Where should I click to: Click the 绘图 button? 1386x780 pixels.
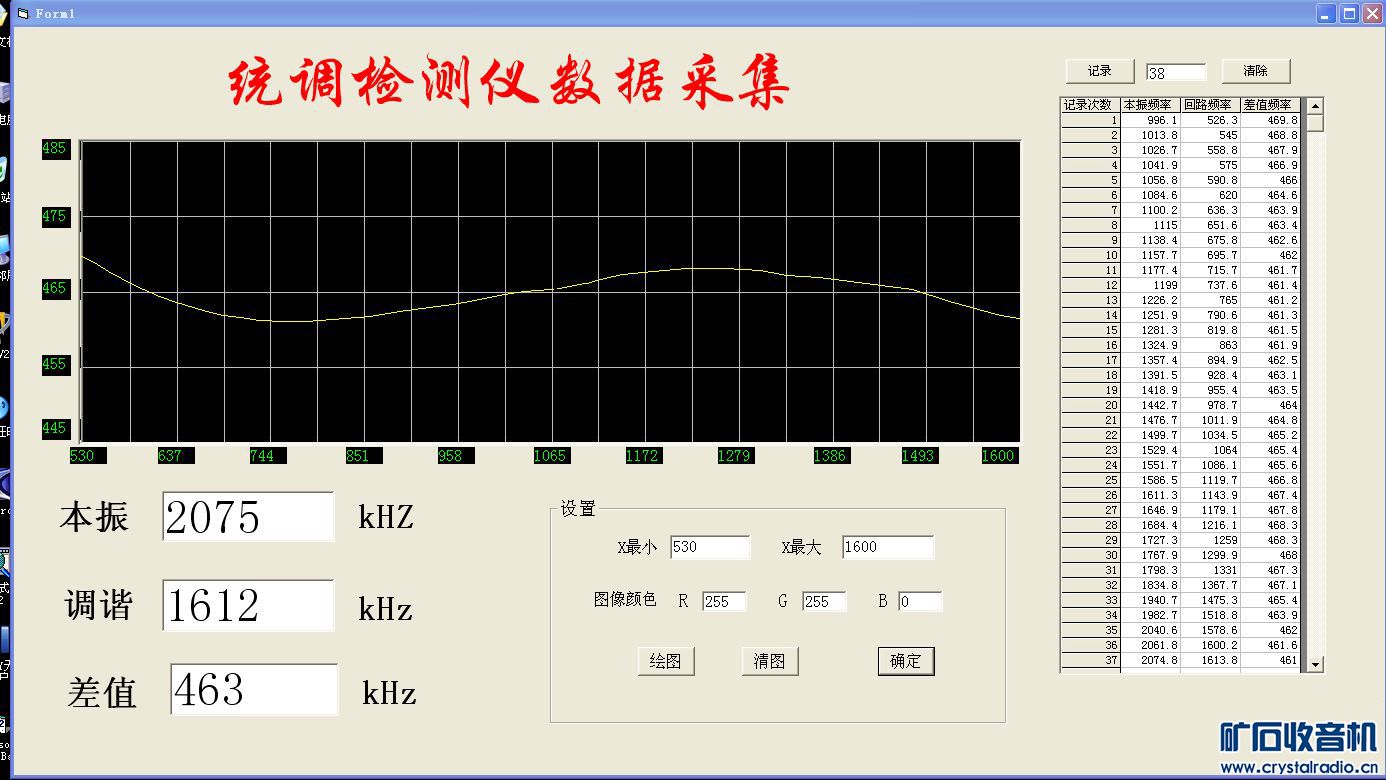666,661
